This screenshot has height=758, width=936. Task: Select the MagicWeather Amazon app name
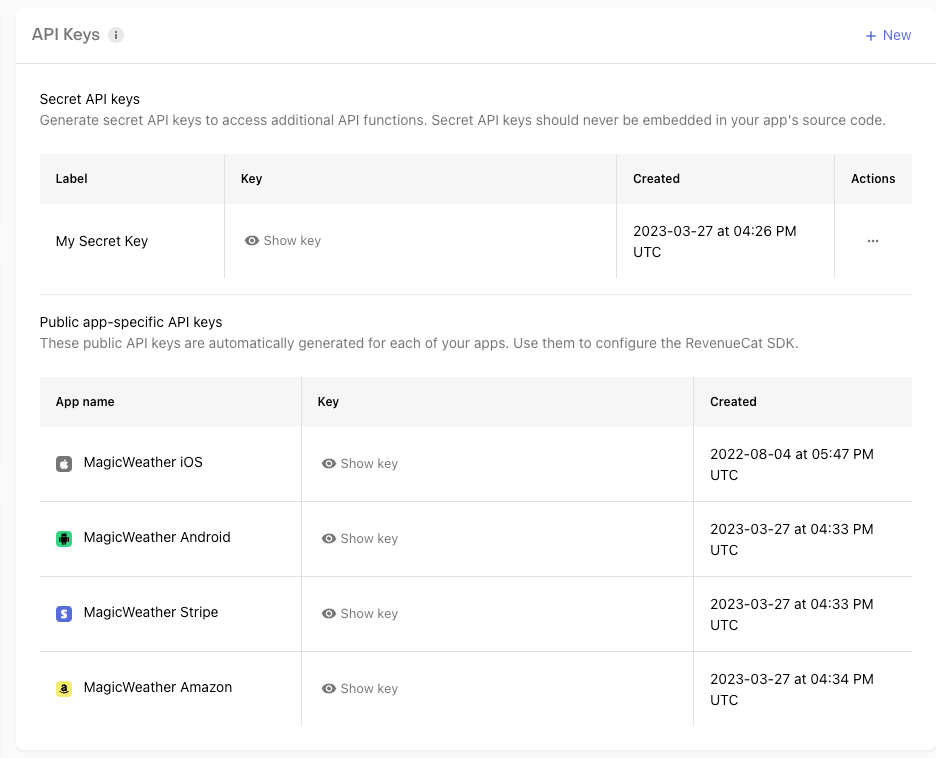click(158, 688)
